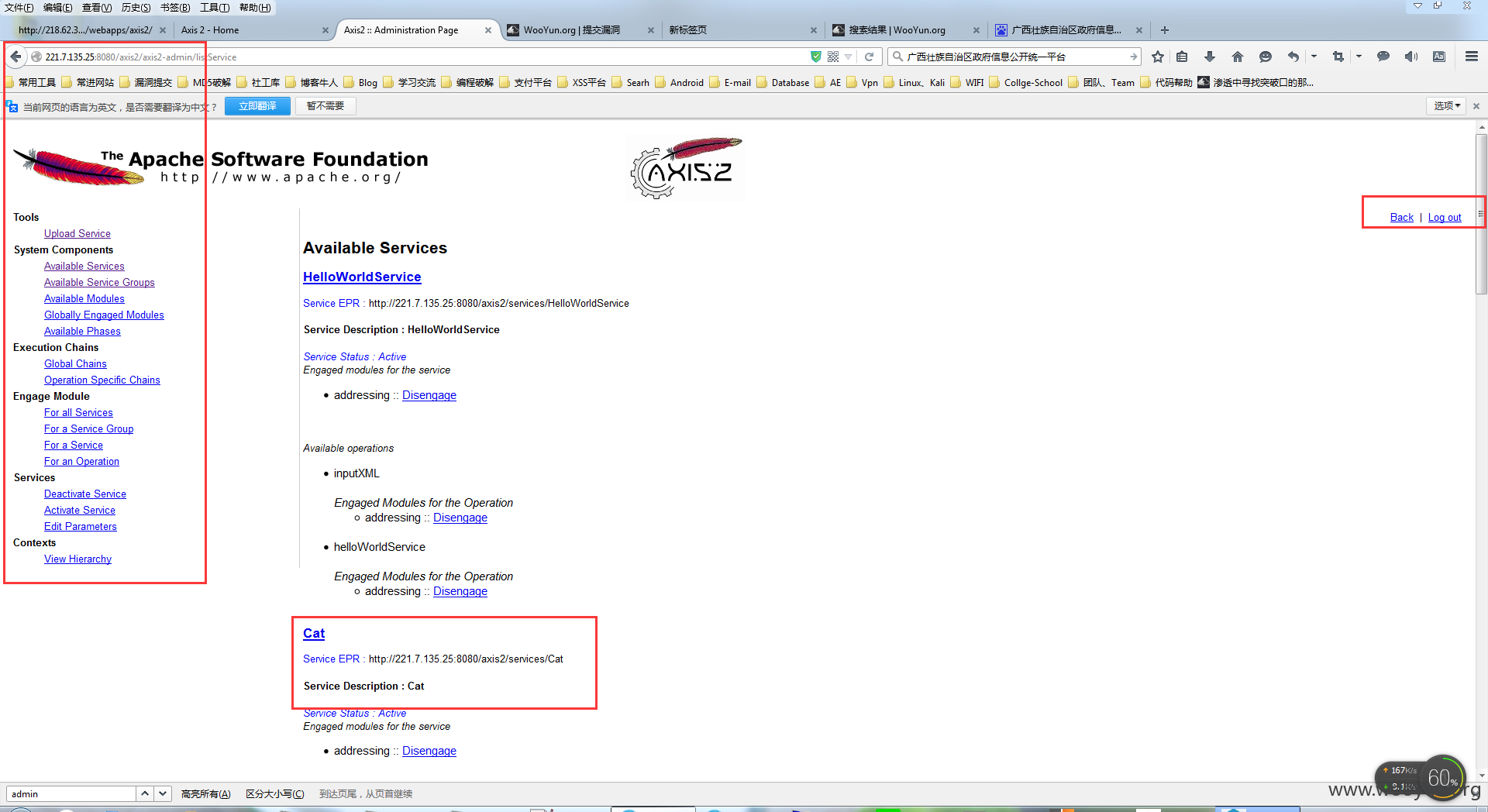
Task: Close the translation notification bar
Action: coord(1476,106)
